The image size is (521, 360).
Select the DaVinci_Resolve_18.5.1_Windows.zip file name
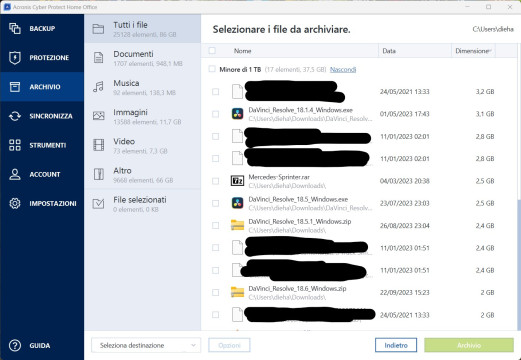point(300,221)
